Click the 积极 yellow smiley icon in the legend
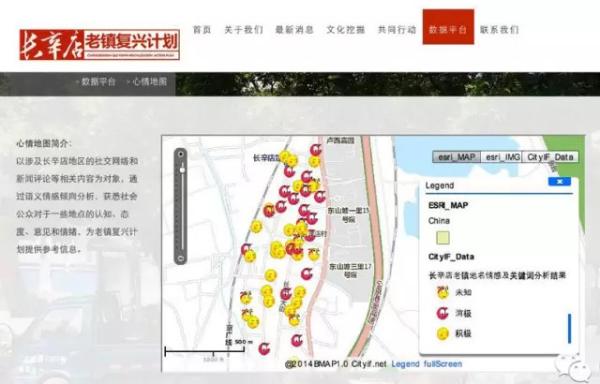The width and height of the screenshot is (600, 384). tap(443, 334)
